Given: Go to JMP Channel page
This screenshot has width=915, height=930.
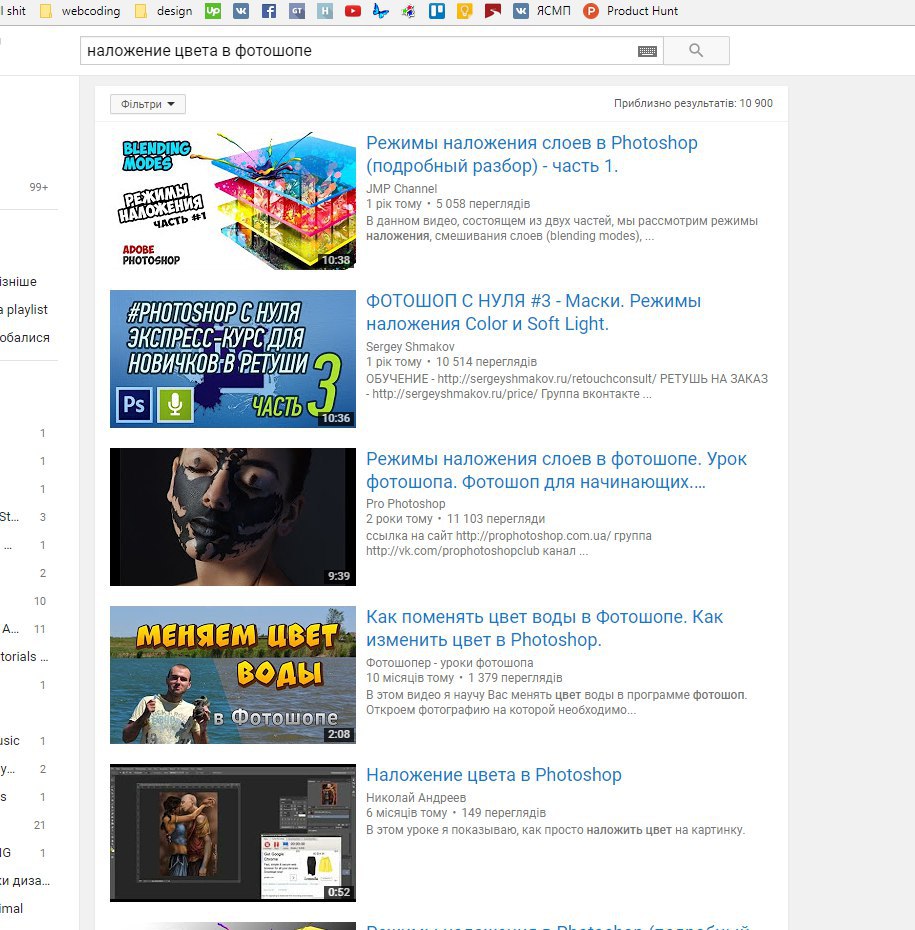Looking at the screenshot, I should pyautogui.click(x=401, y=189).
